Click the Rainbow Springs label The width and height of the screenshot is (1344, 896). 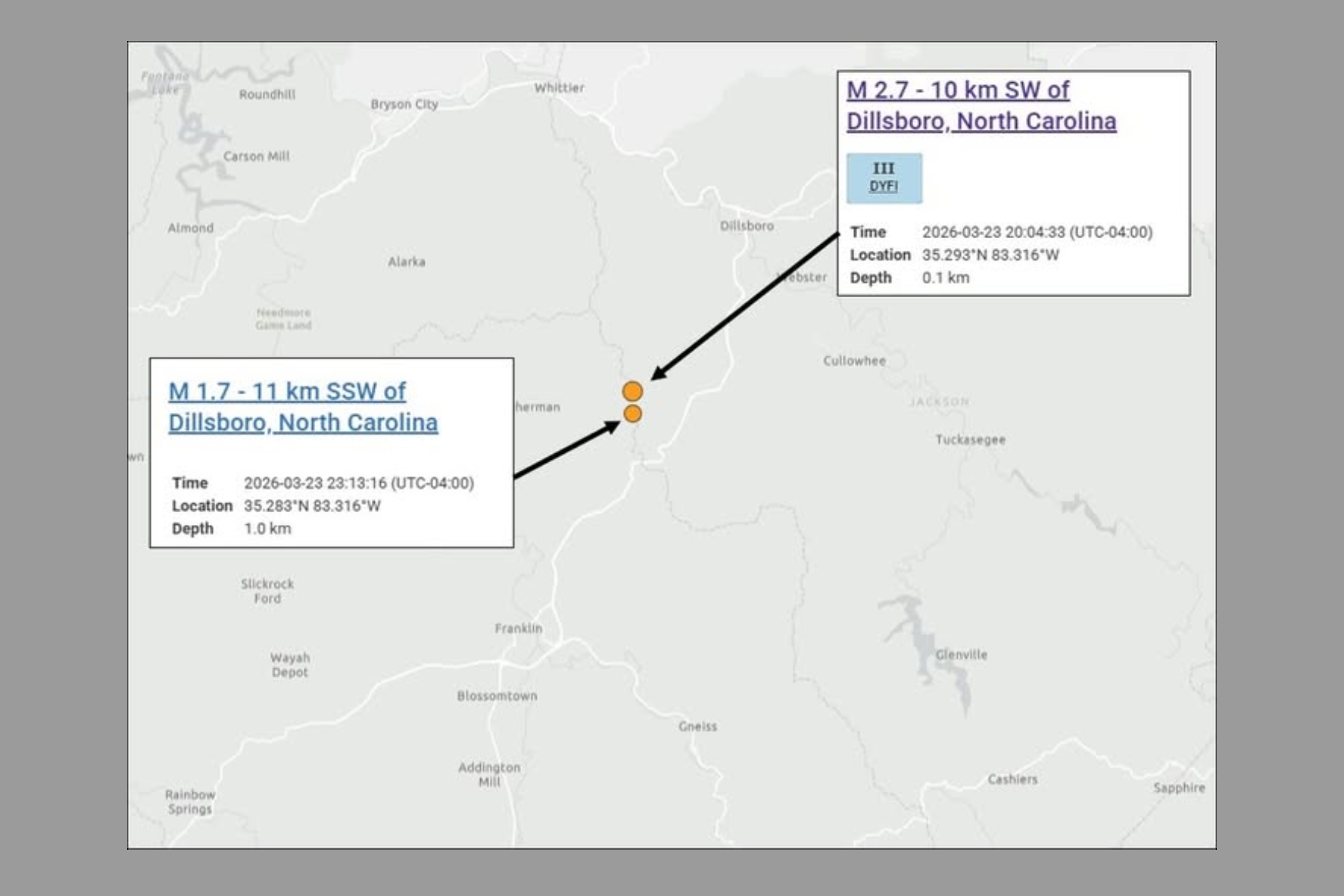pyautogui.click(x=190, y=802)
